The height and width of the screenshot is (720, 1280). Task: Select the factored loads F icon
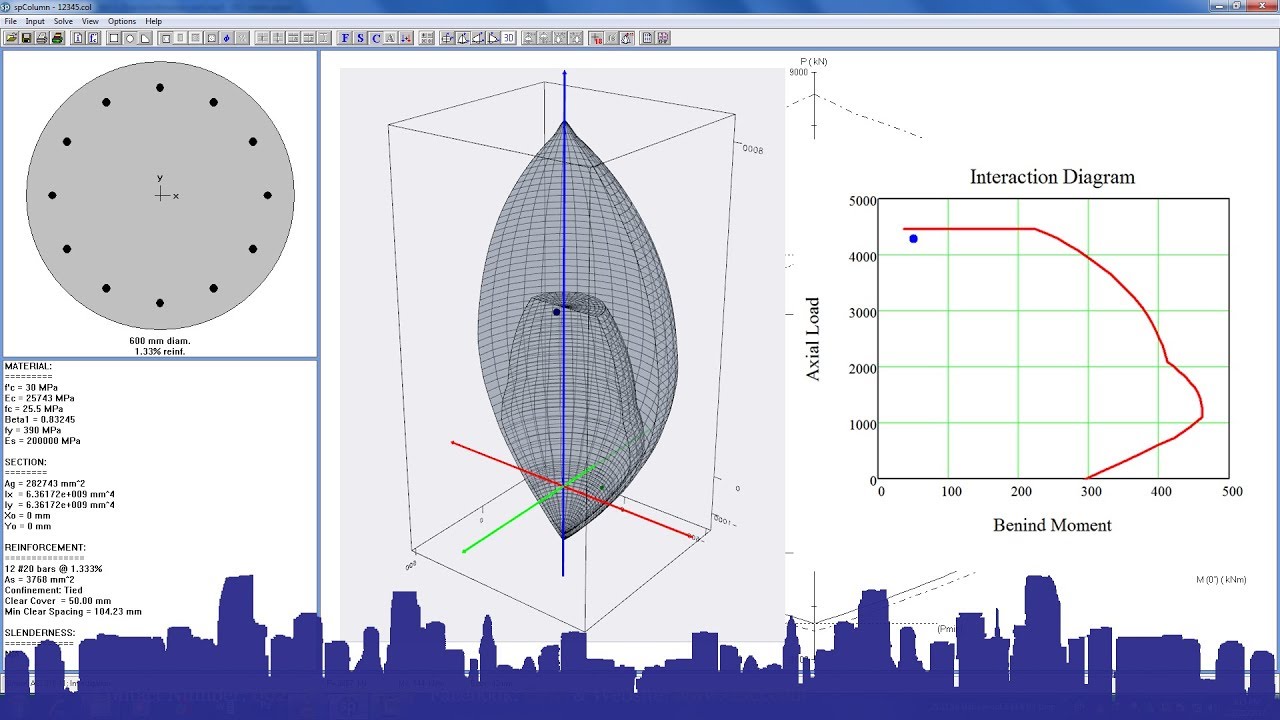click(345, 38)
